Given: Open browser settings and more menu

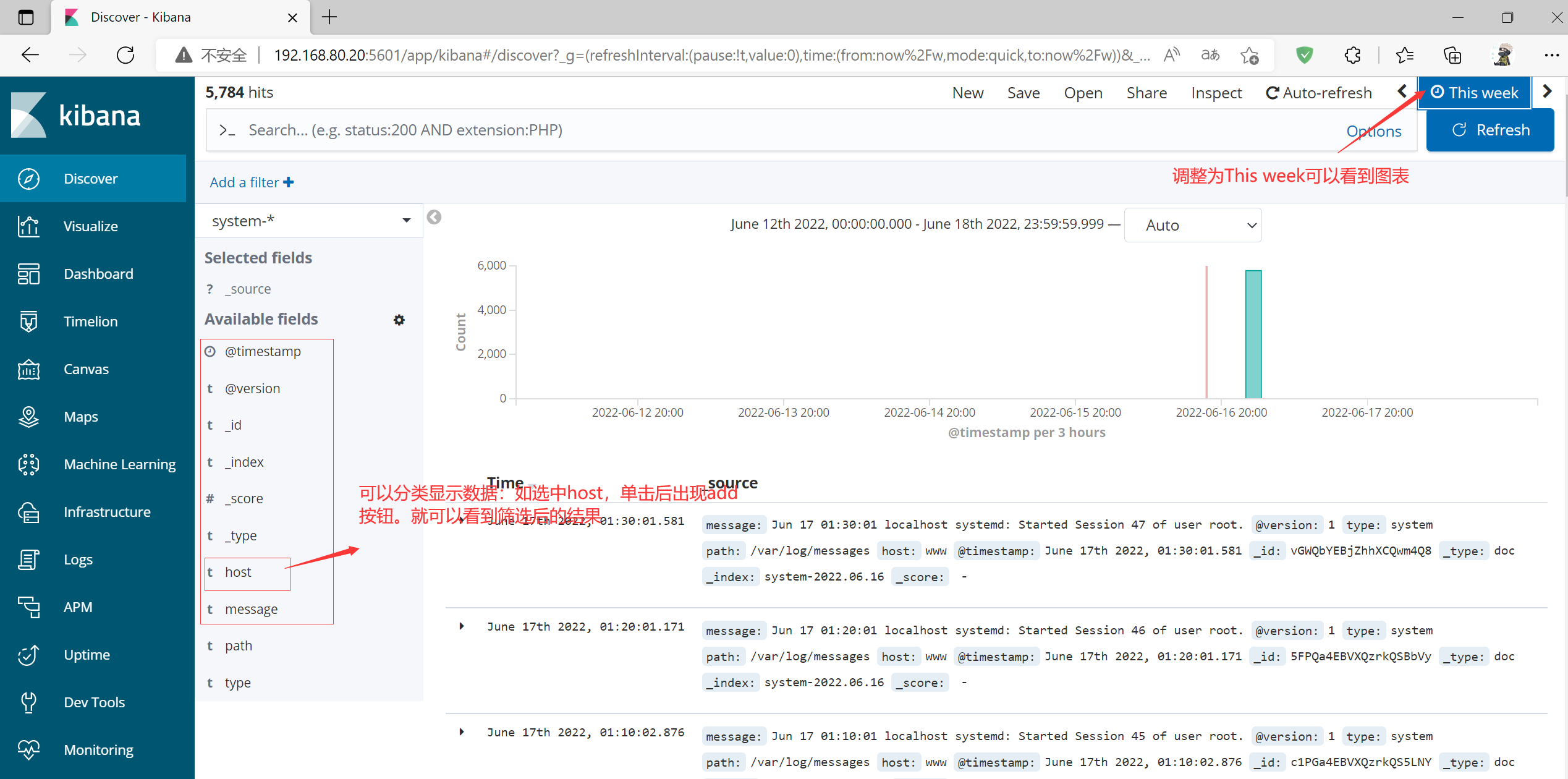Looking at the screenshot, I should click(1551, 55).
